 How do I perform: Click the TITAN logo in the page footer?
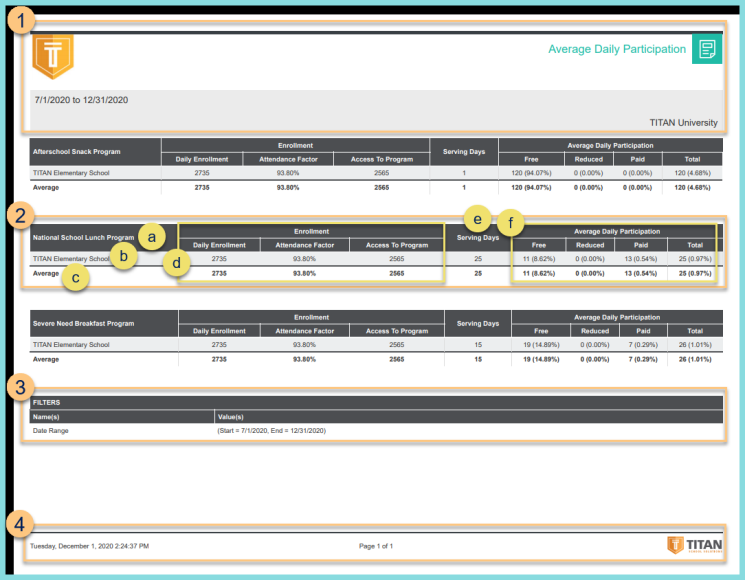click(695, 545)
